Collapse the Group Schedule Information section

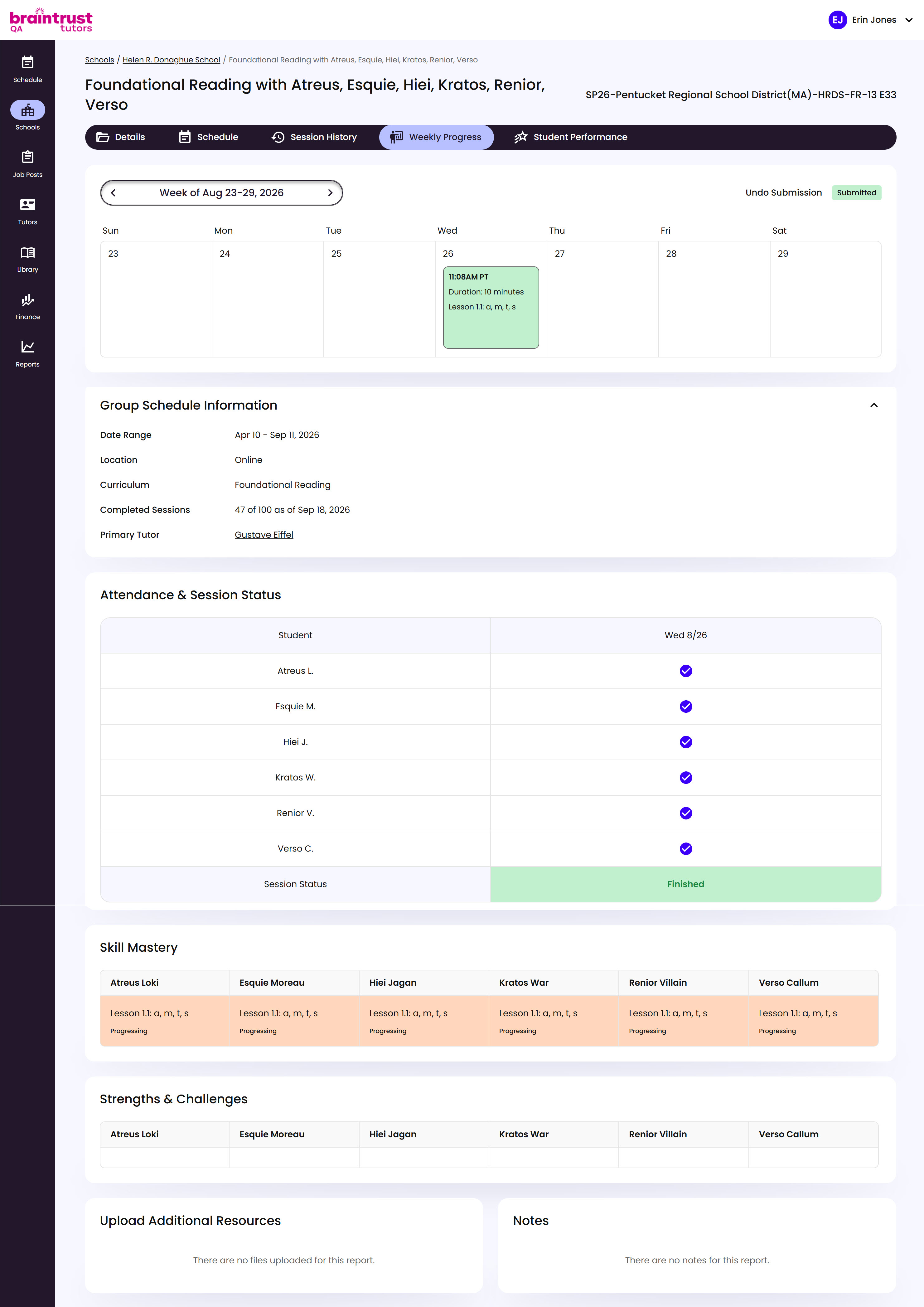(x=874, y=405)
